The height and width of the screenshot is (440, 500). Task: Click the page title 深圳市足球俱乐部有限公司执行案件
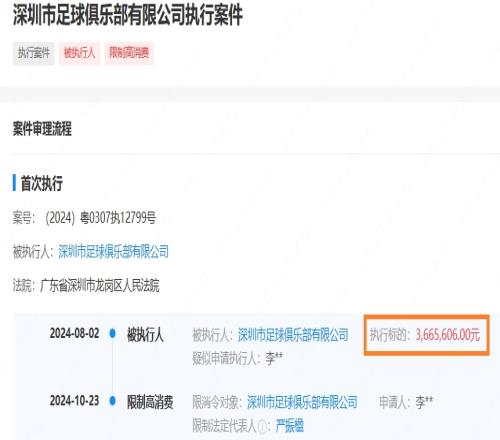(128, 16)
